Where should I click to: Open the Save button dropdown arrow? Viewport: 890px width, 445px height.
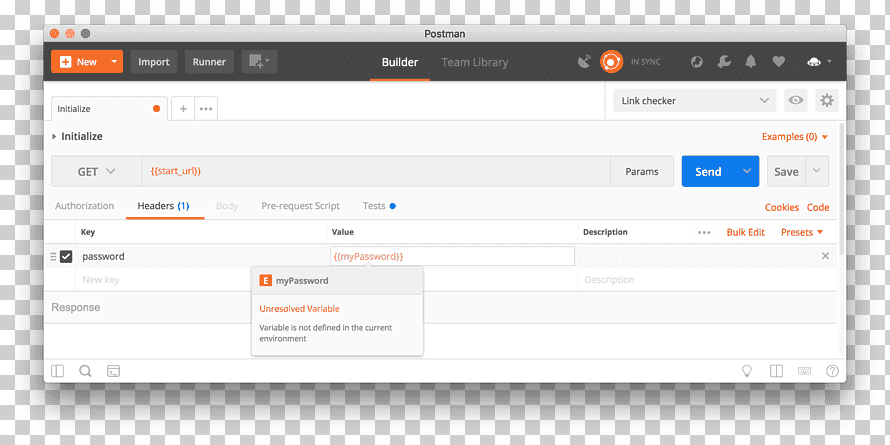pyautogui.click(x=817, y=171)
